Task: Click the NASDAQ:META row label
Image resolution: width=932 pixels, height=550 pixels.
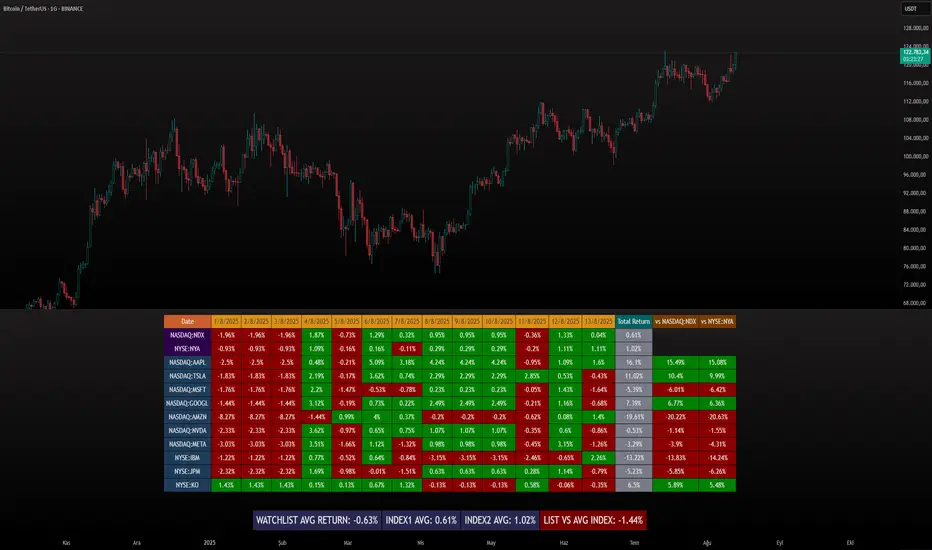Action: click(x=187, y=445)
